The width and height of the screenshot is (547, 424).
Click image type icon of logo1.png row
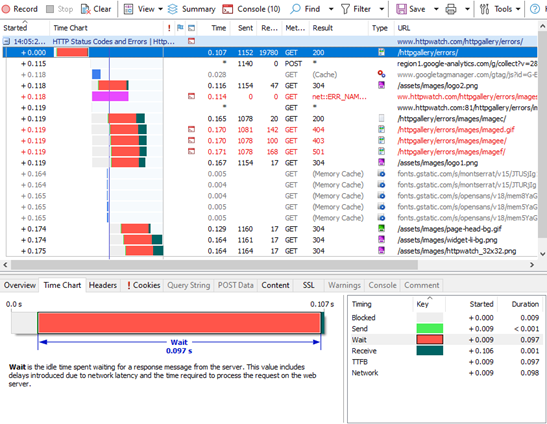[381, 162]
